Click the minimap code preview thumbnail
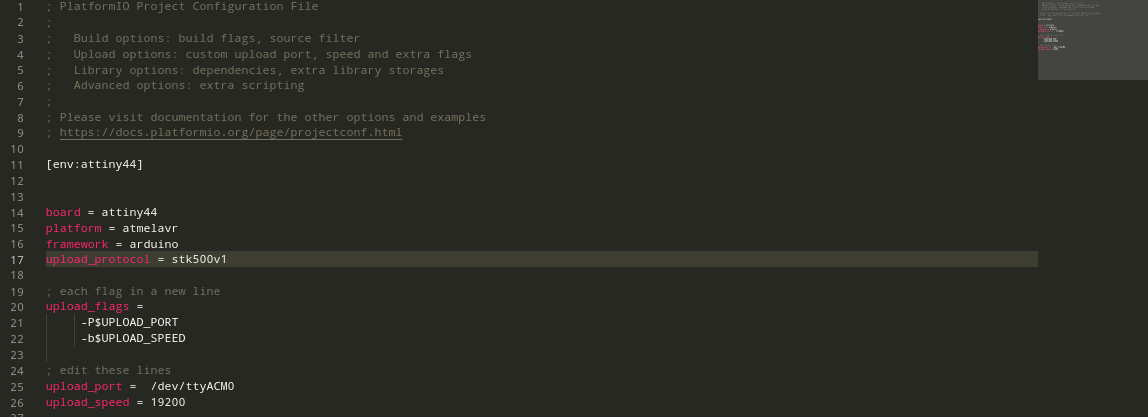This screenshot has width=1148, height=417. click(1092, 40)
